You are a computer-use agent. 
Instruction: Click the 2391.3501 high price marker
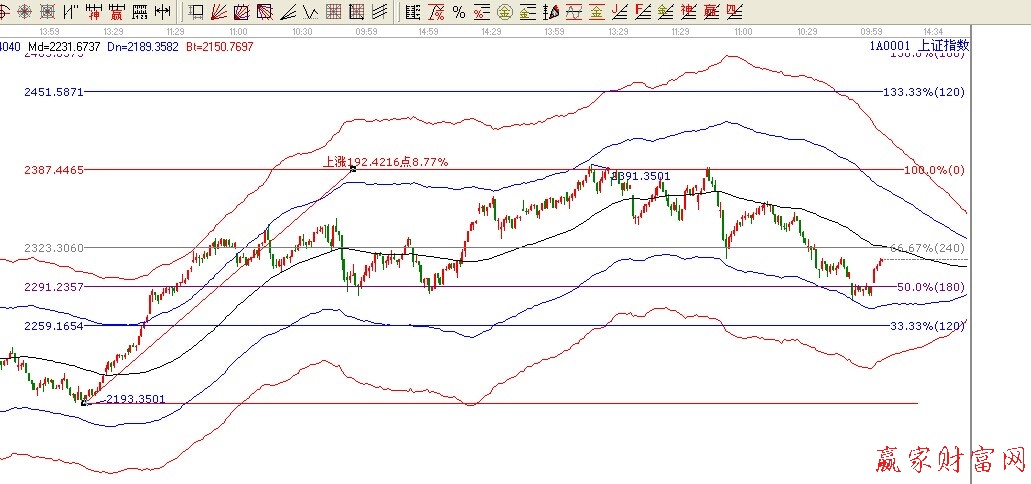click(640, 176)
